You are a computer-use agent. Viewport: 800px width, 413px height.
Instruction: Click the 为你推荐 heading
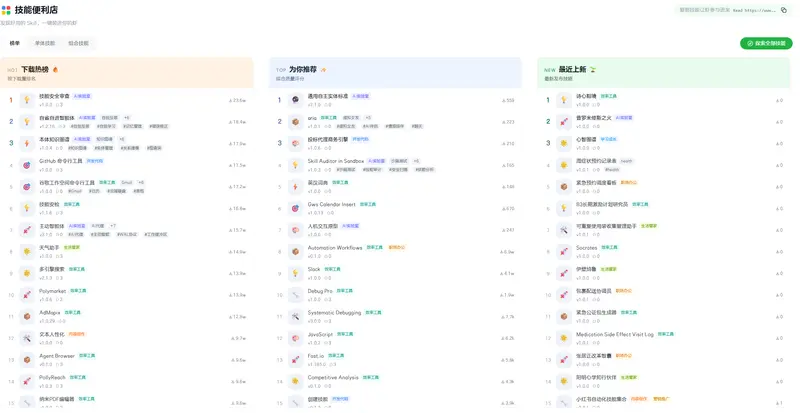303,69
